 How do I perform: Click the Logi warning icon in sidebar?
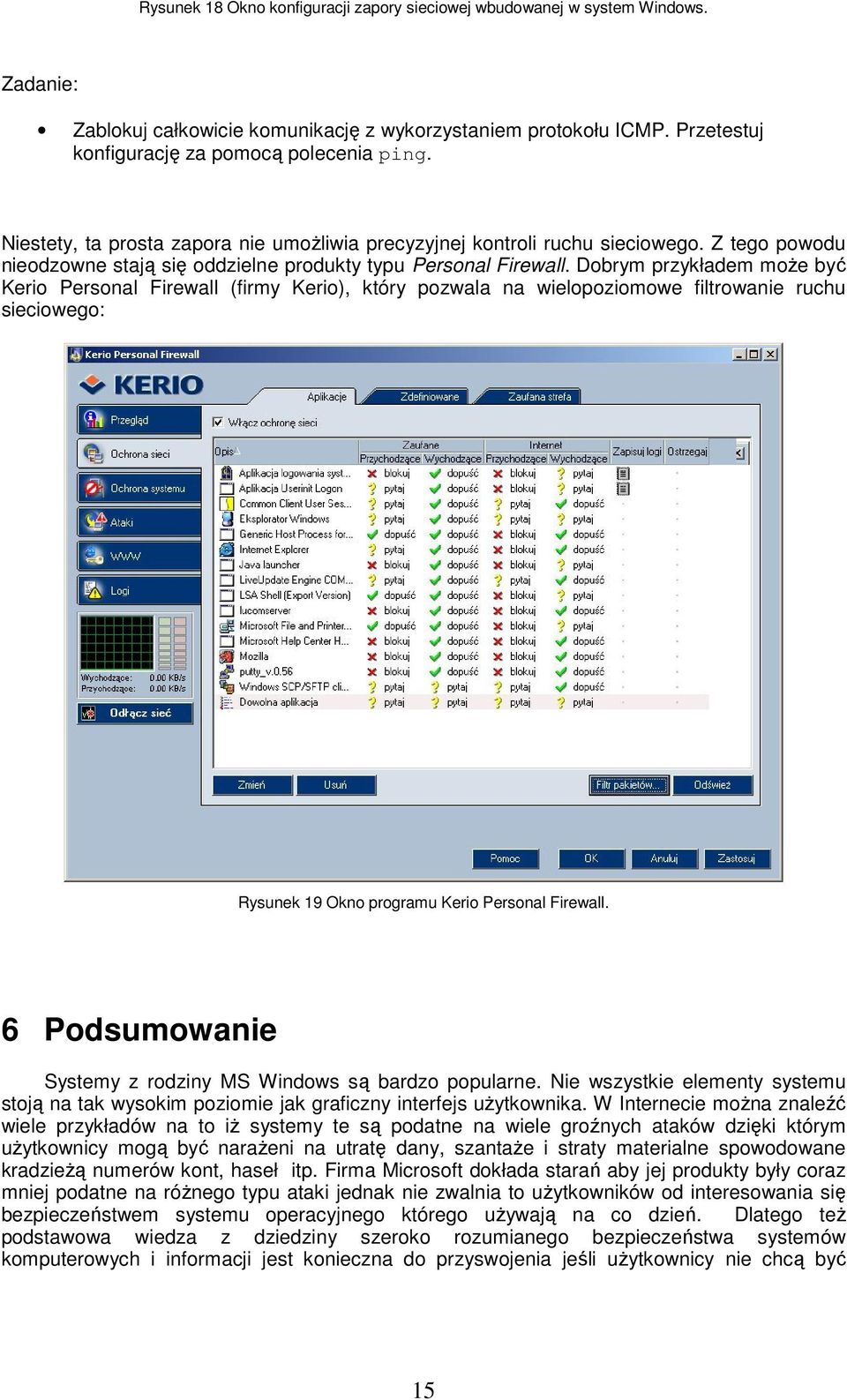(92, 590)
